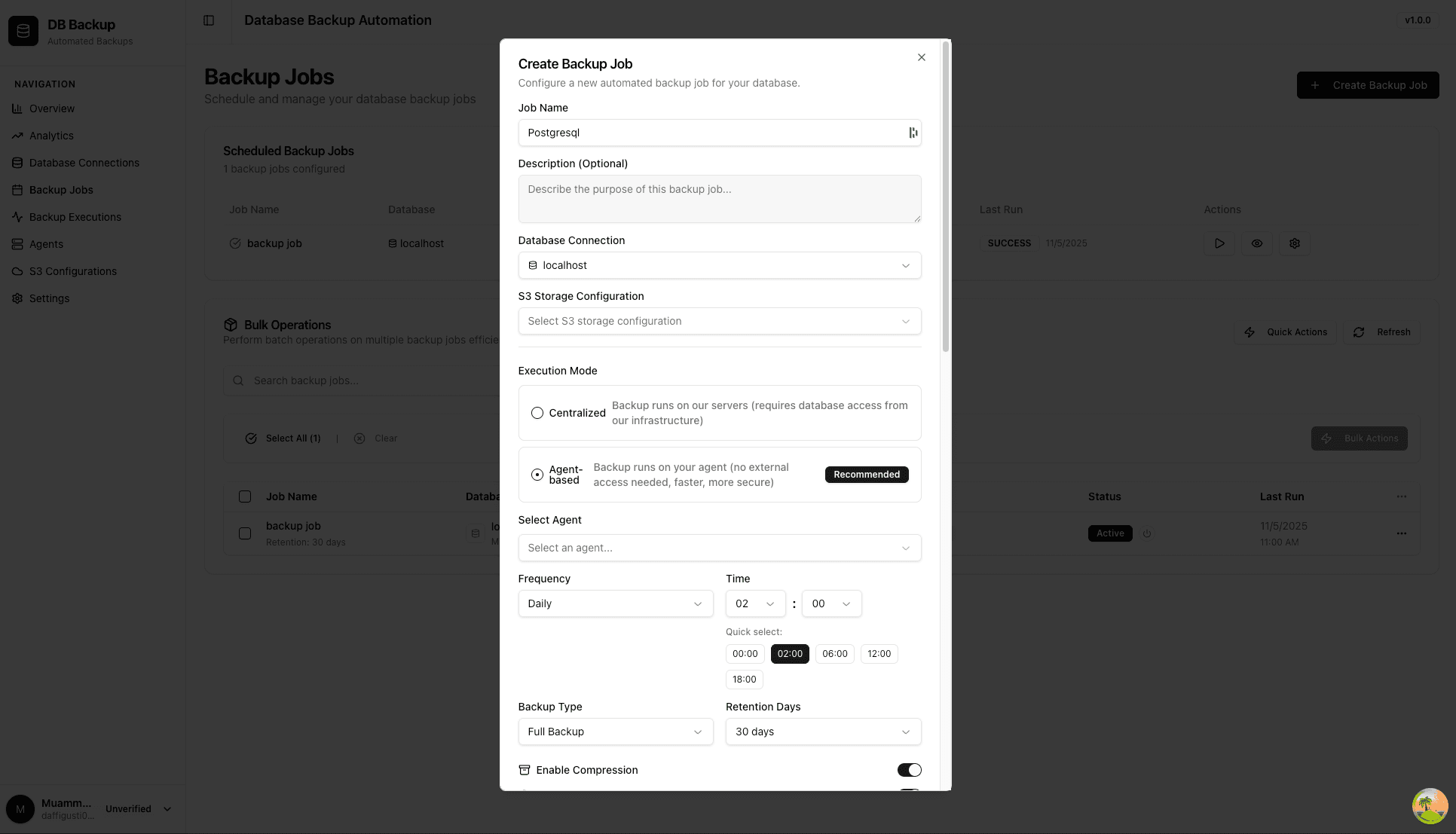Open the S3 Storage Configuration dropdown

coord(719,321)
